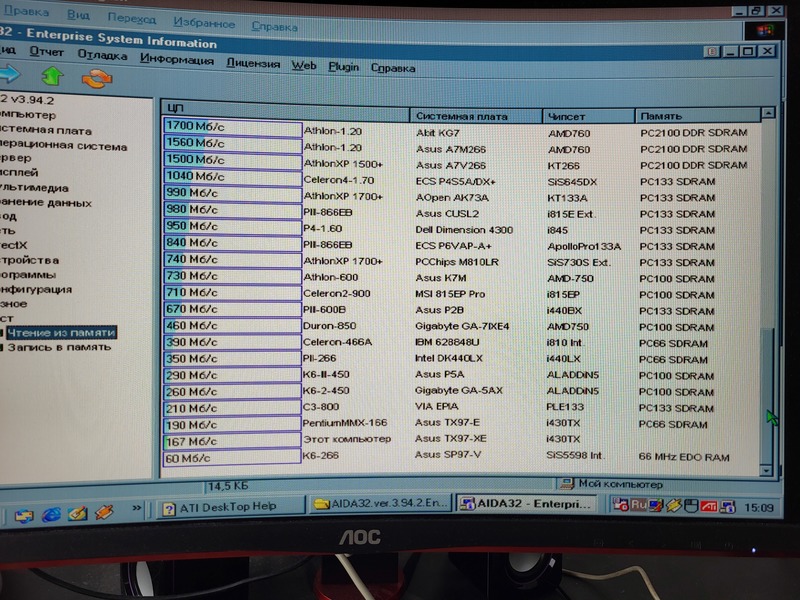This screenshot has height=600, width=800.
Task: Click the 'PIII-600B' CPU entry
Action: click(x=324, y=310)
